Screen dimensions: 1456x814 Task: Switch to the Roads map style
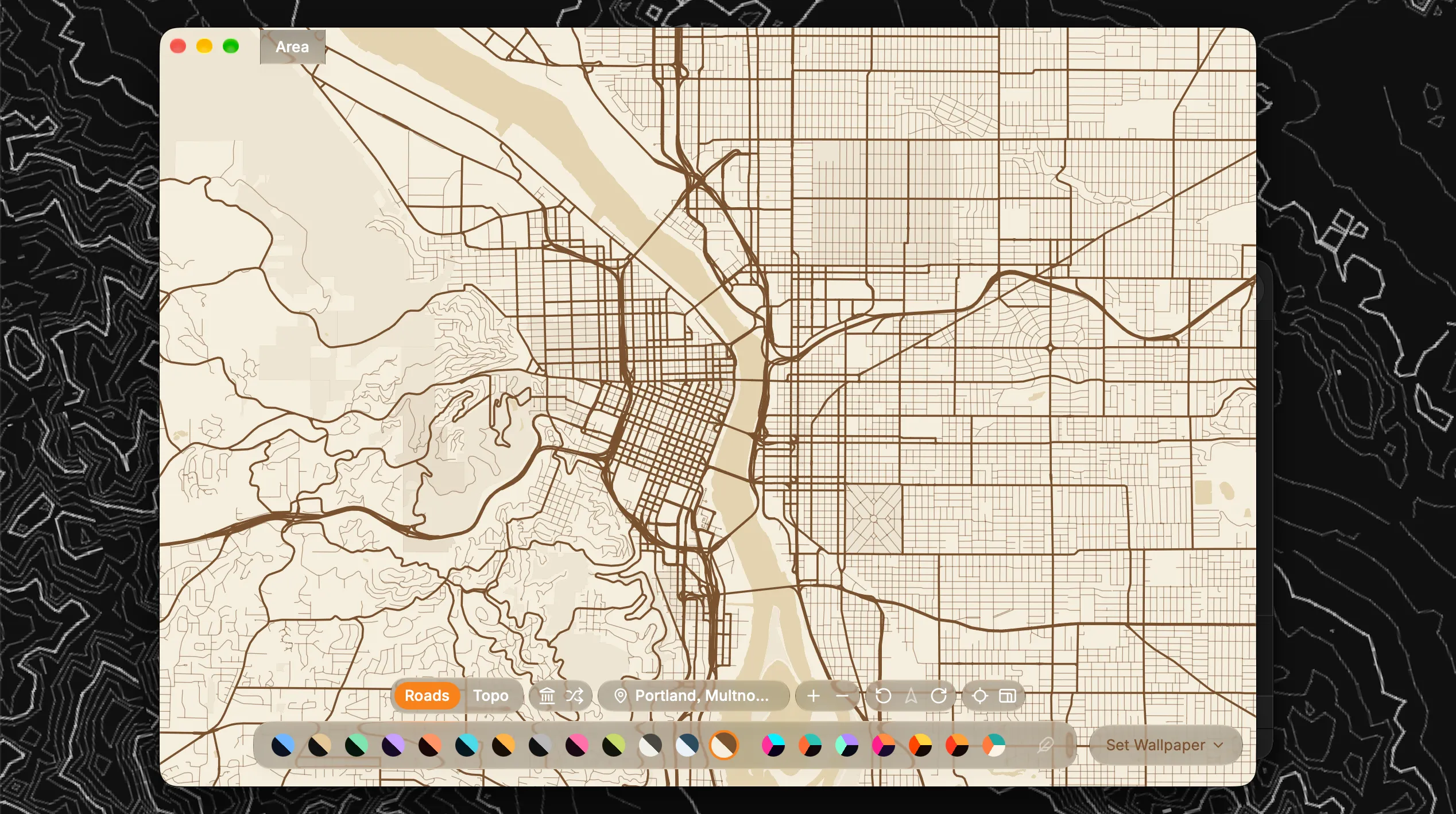coord(427,696)
